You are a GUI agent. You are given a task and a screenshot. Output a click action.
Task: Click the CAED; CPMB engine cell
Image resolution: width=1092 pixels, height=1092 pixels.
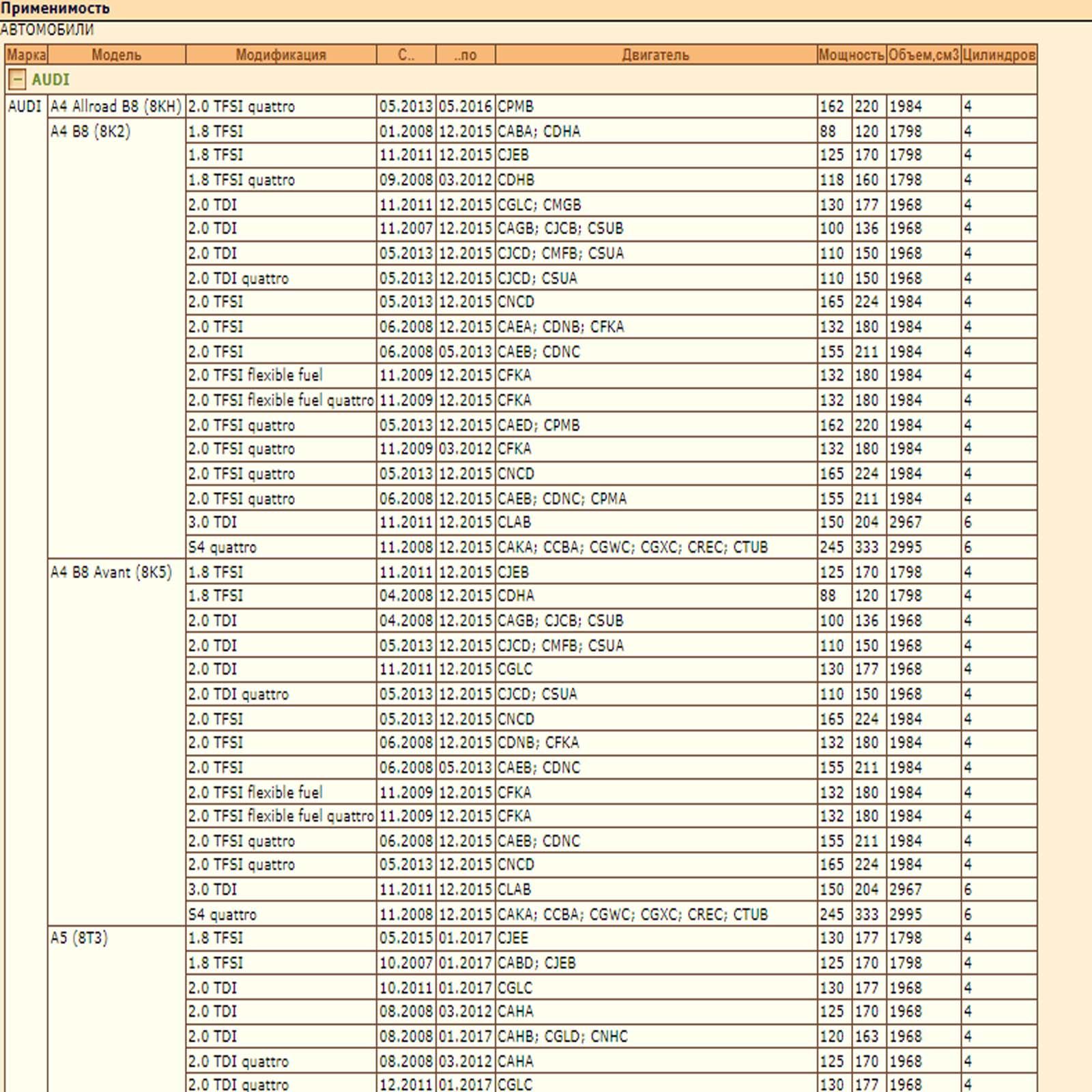[x=538, y=425]
